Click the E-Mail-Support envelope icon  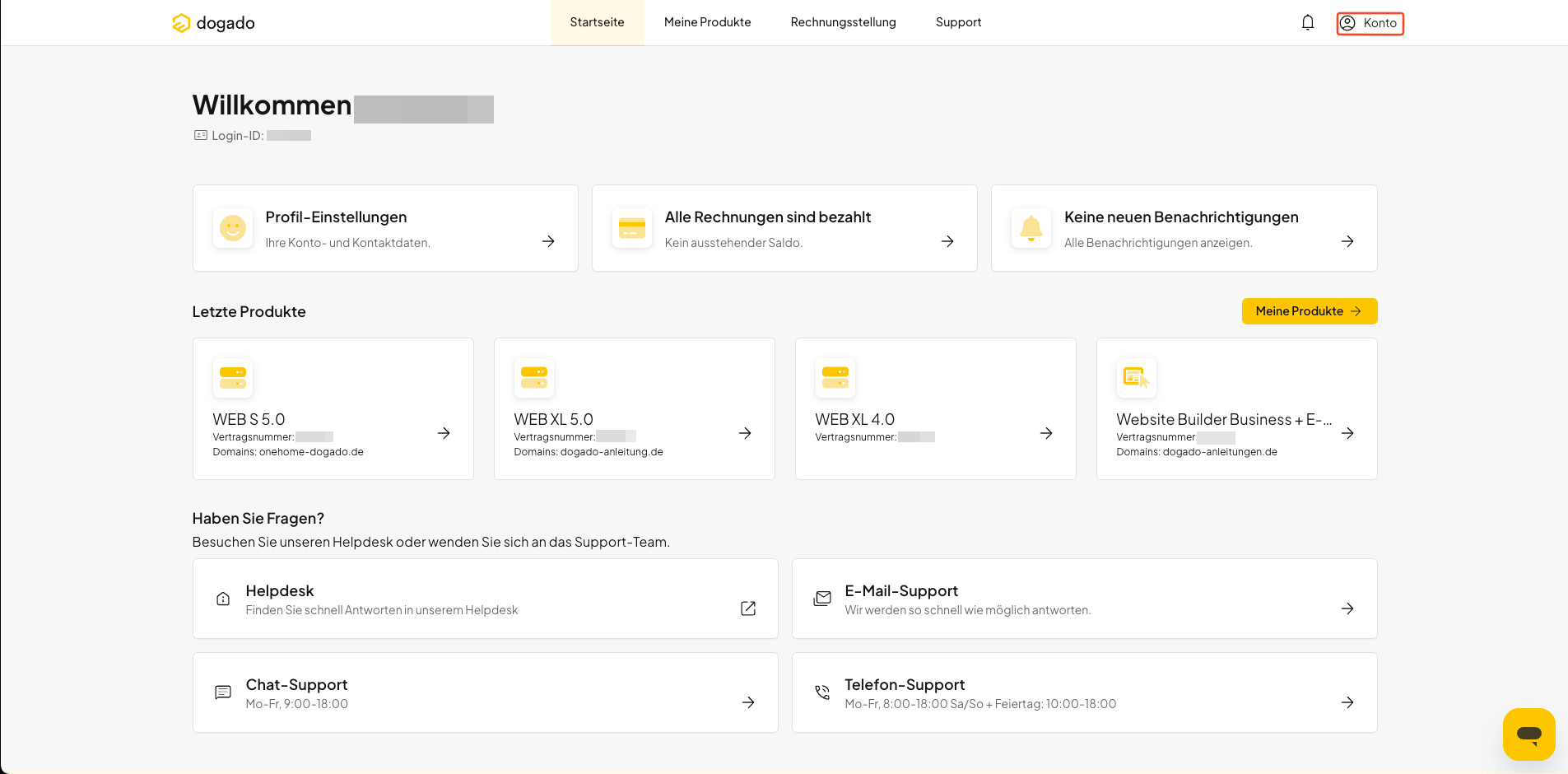(x=822, y=599)
